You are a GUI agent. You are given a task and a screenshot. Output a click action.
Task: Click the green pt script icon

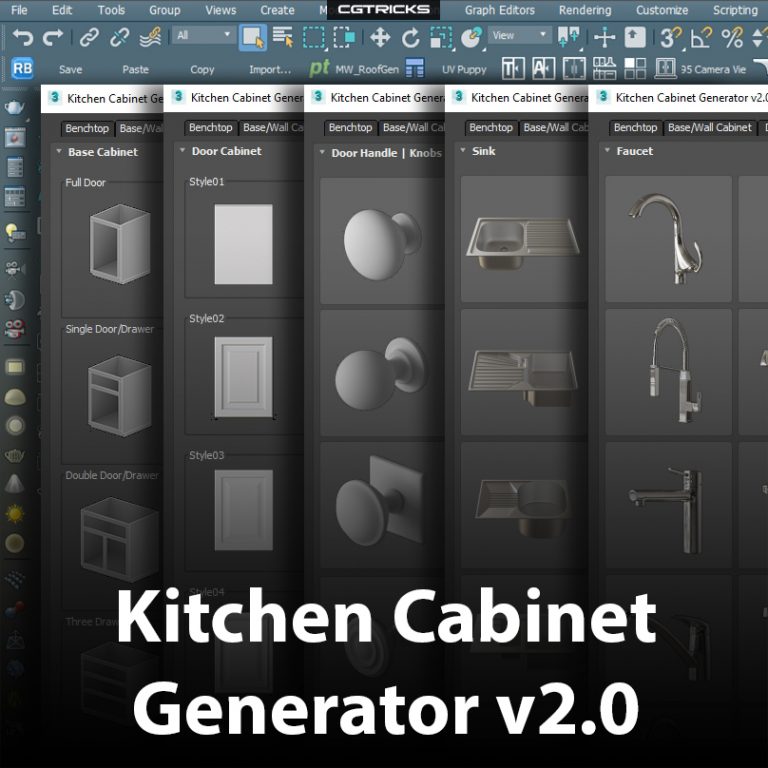(x=319, y=69)
